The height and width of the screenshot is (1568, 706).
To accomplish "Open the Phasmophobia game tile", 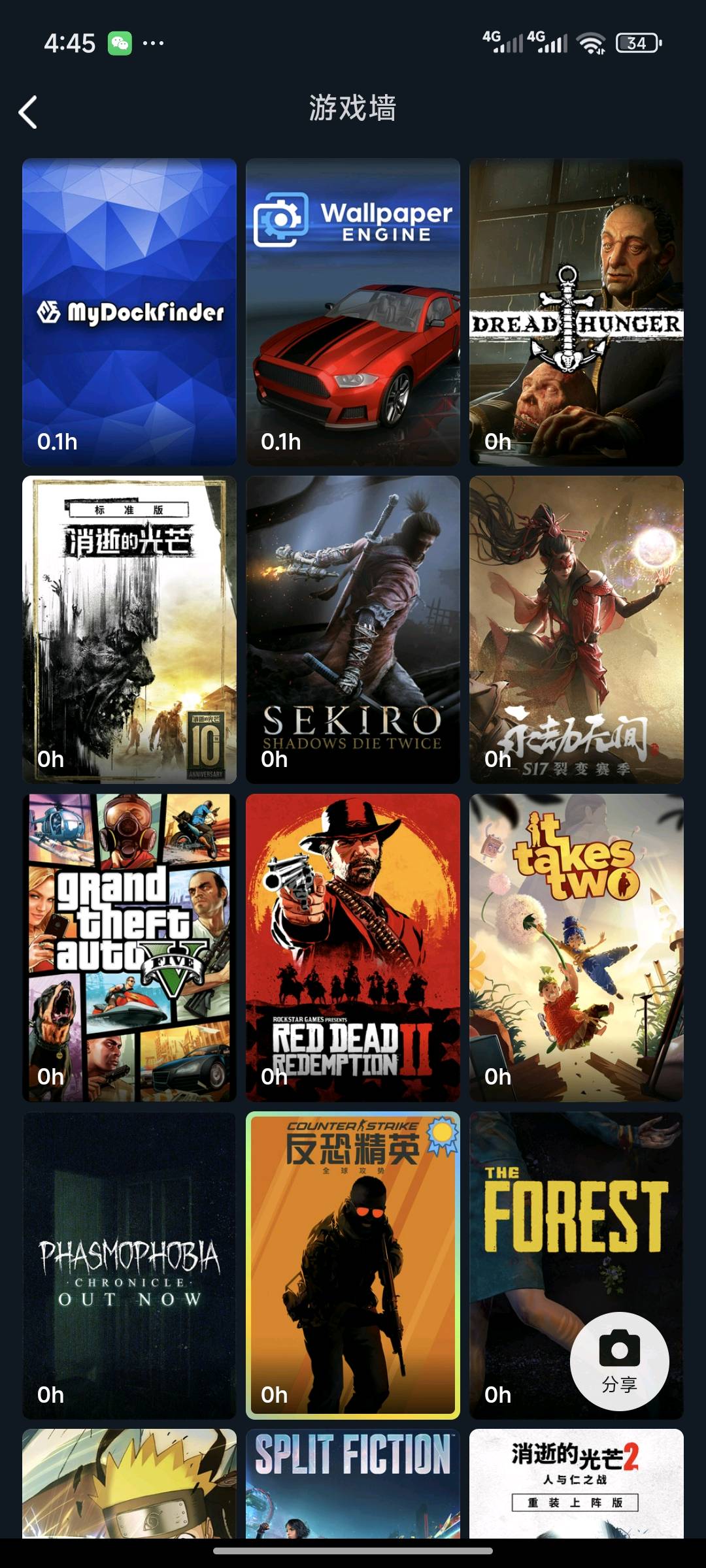I will (129, 1266).
